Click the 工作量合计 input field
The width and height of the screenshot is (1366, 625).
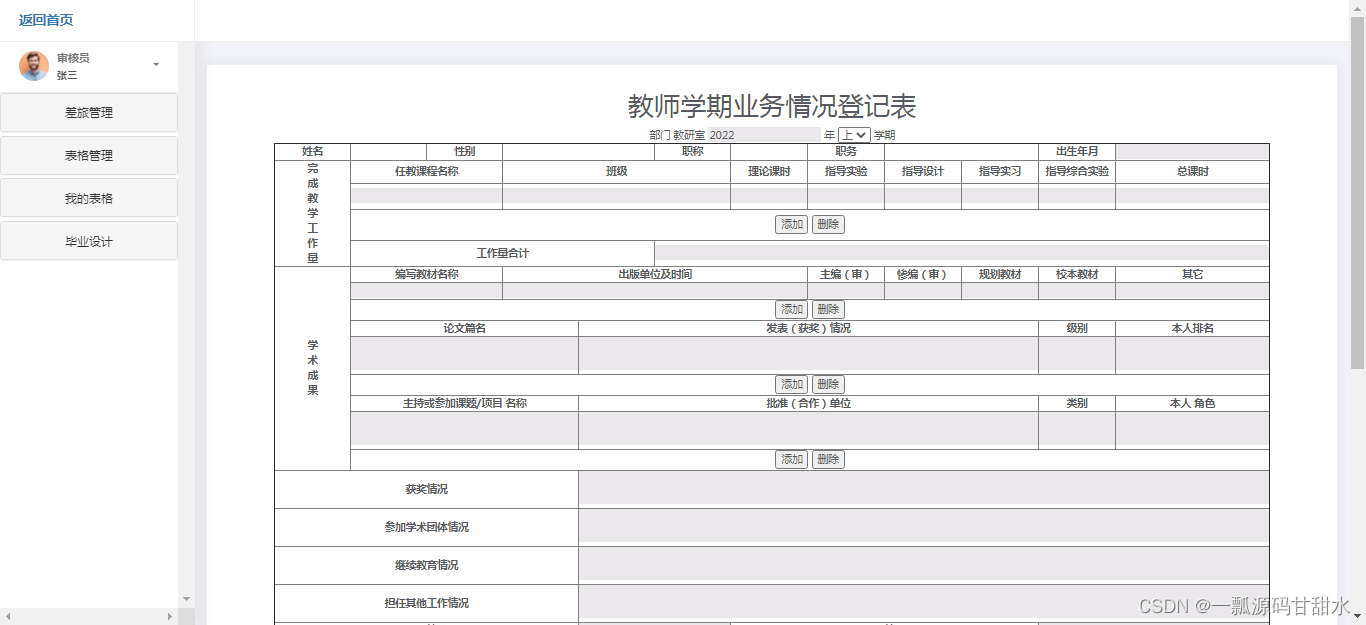click(960, 253)
